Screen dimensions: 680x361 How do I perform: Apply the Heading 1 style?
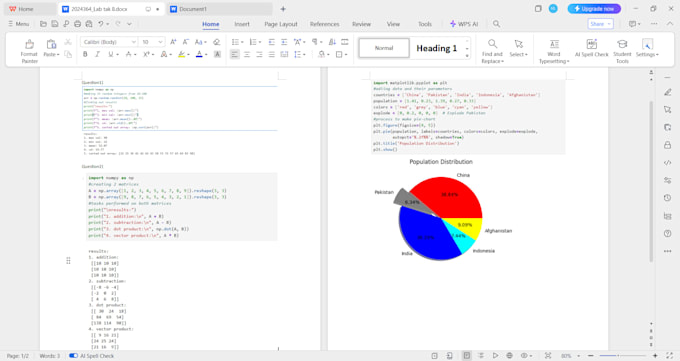tap(436, 48)
